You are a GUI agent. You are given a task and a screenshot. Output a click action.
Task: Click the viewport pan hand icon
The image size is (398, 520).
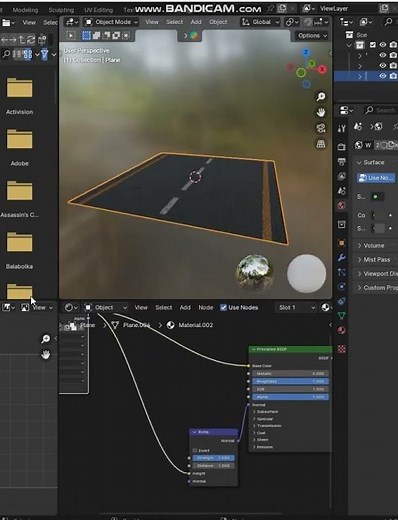(321, 112)
